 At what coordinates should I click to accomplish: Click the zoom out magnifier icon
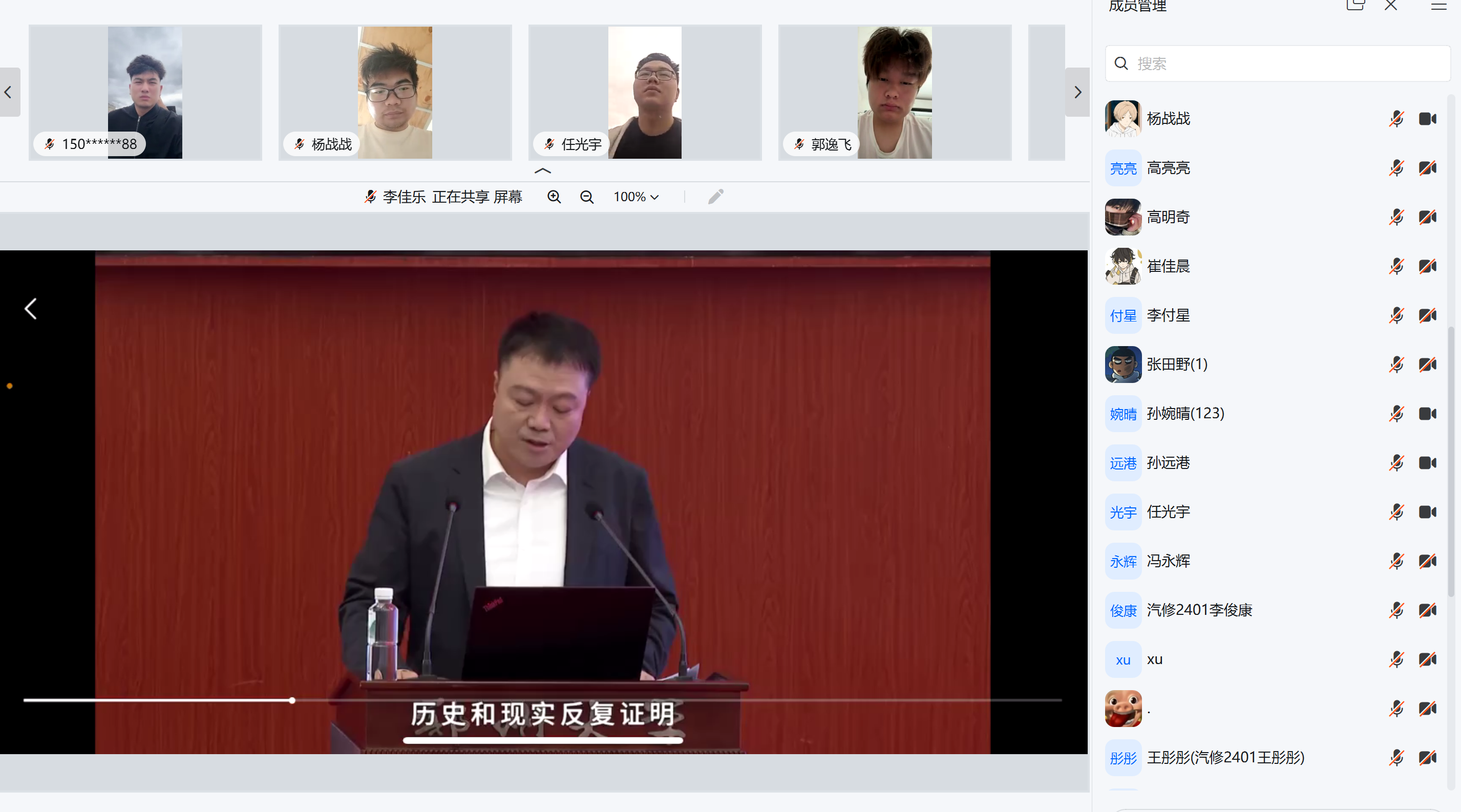point(587,197)
